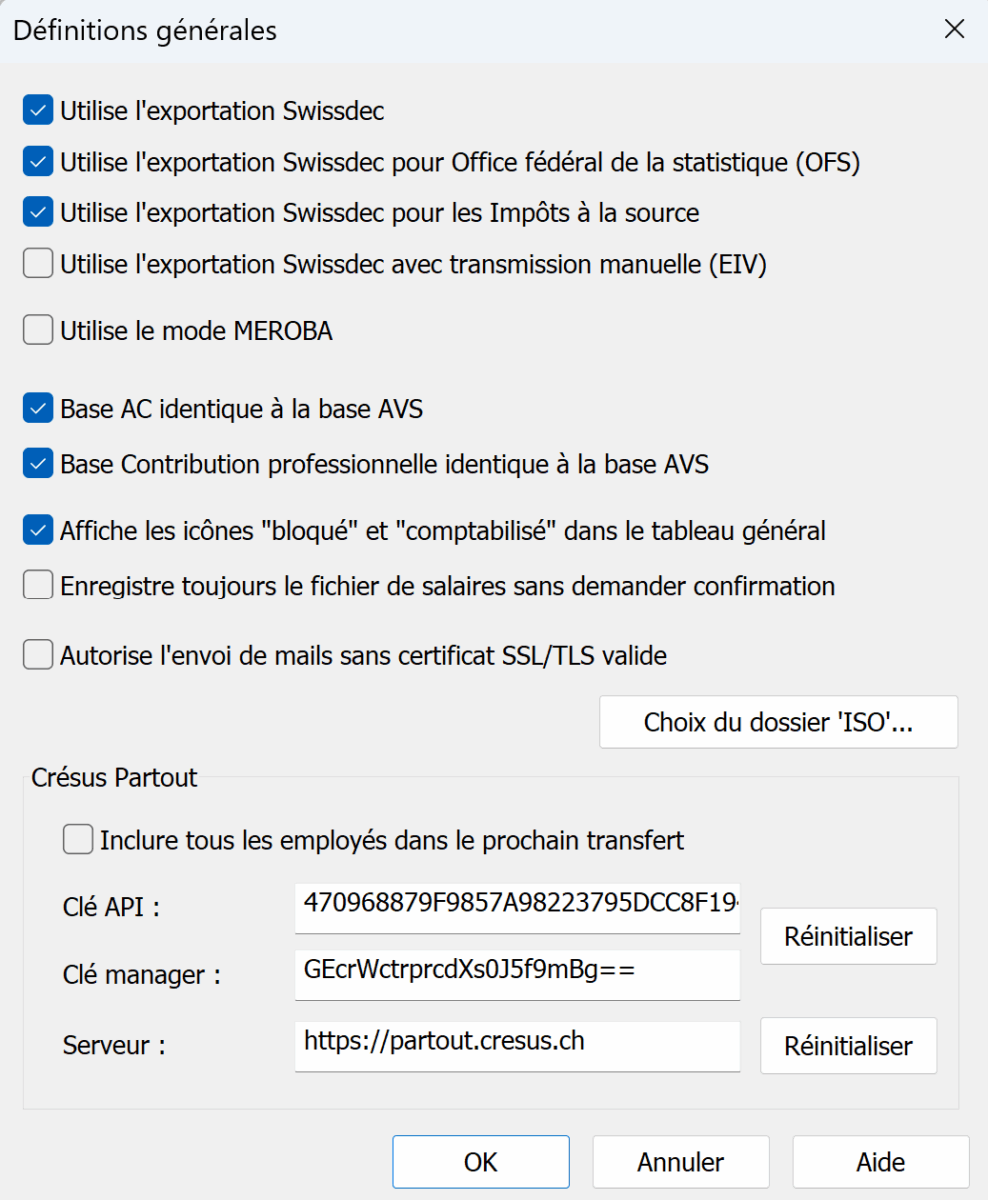
Task: Allow sending mails without valid SSL/TLS certificate
Action: [37, 655]
